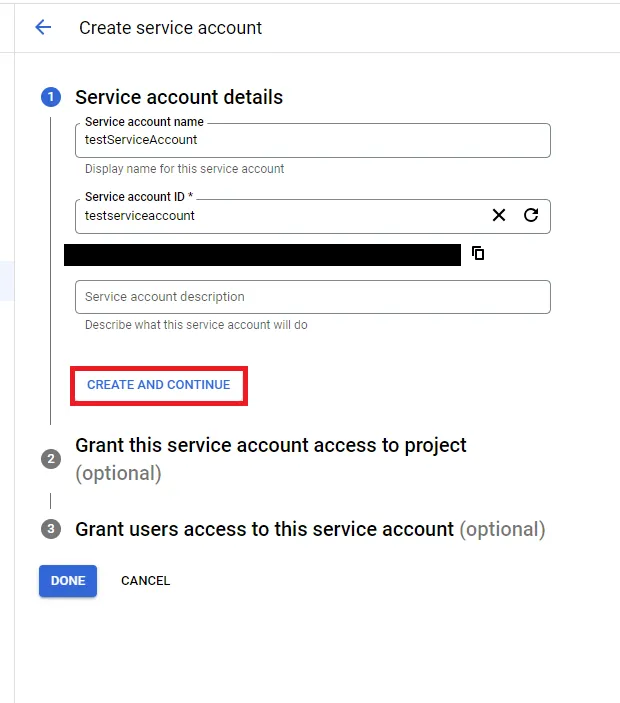Clear the Service account ID field with X
620x703 pixels.
[x=499, y=215]
